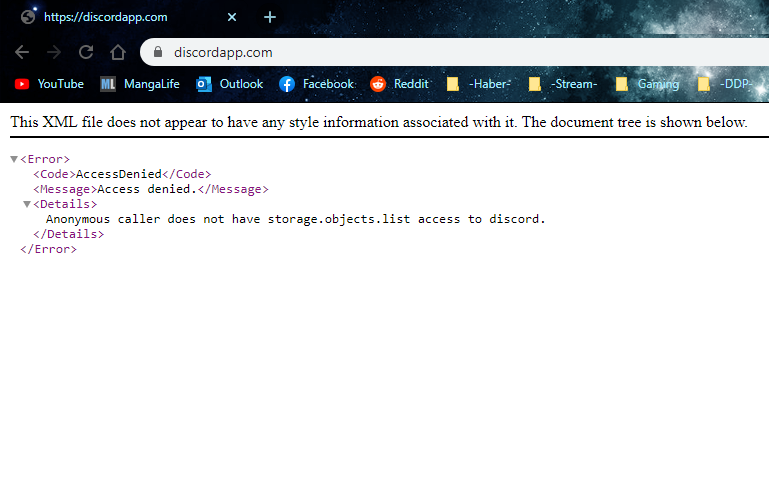Viewport: 769px width, 491px height.
Task: Click the AccessDenied code text
Action: tap(119, 174)
